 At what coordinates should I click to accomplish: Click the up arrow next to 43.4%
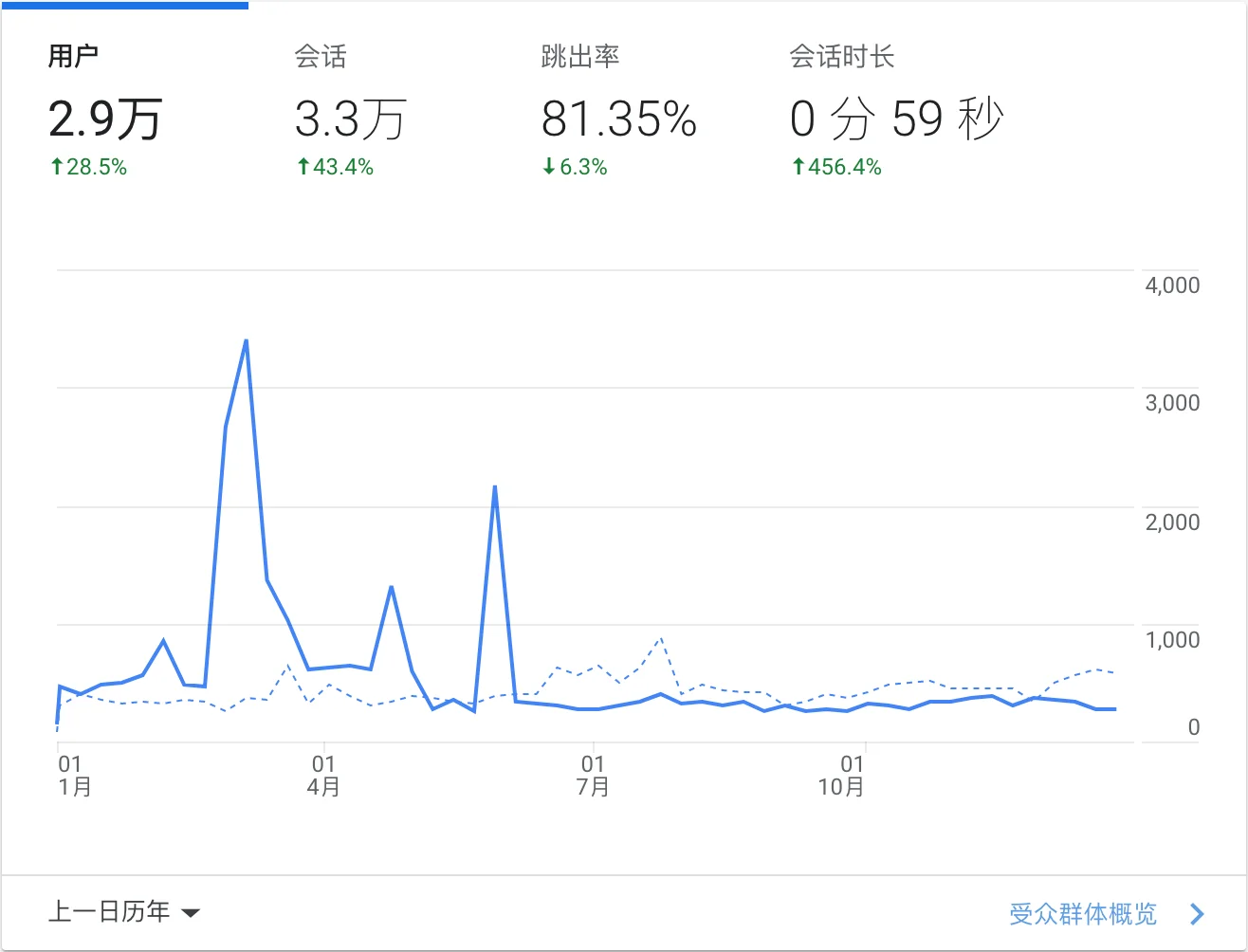303,168
